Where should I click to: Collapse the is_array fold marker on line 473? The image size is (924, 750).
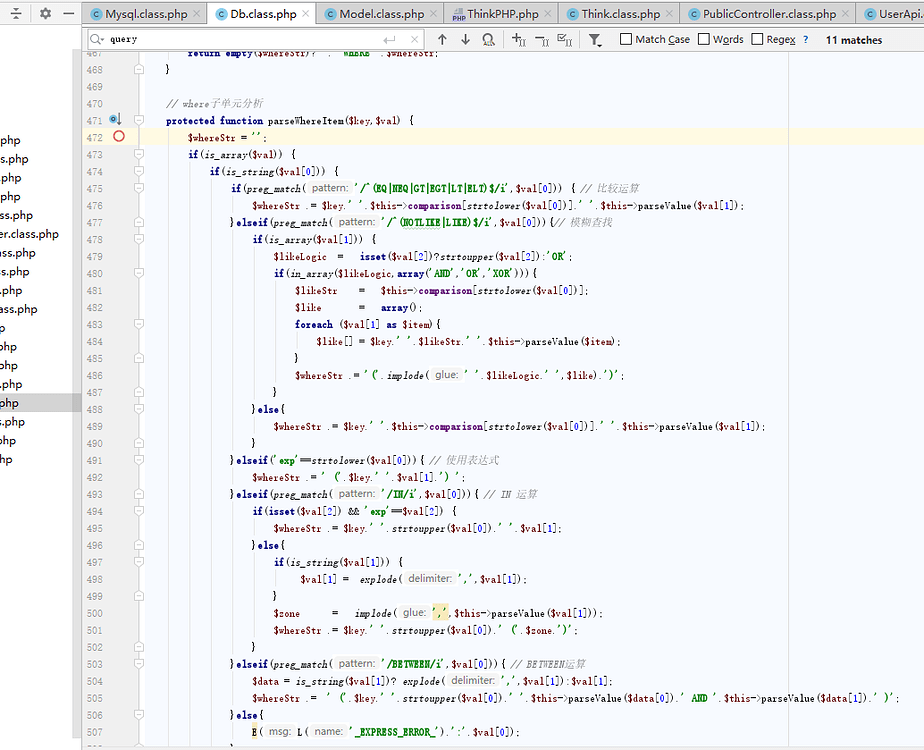139,154
